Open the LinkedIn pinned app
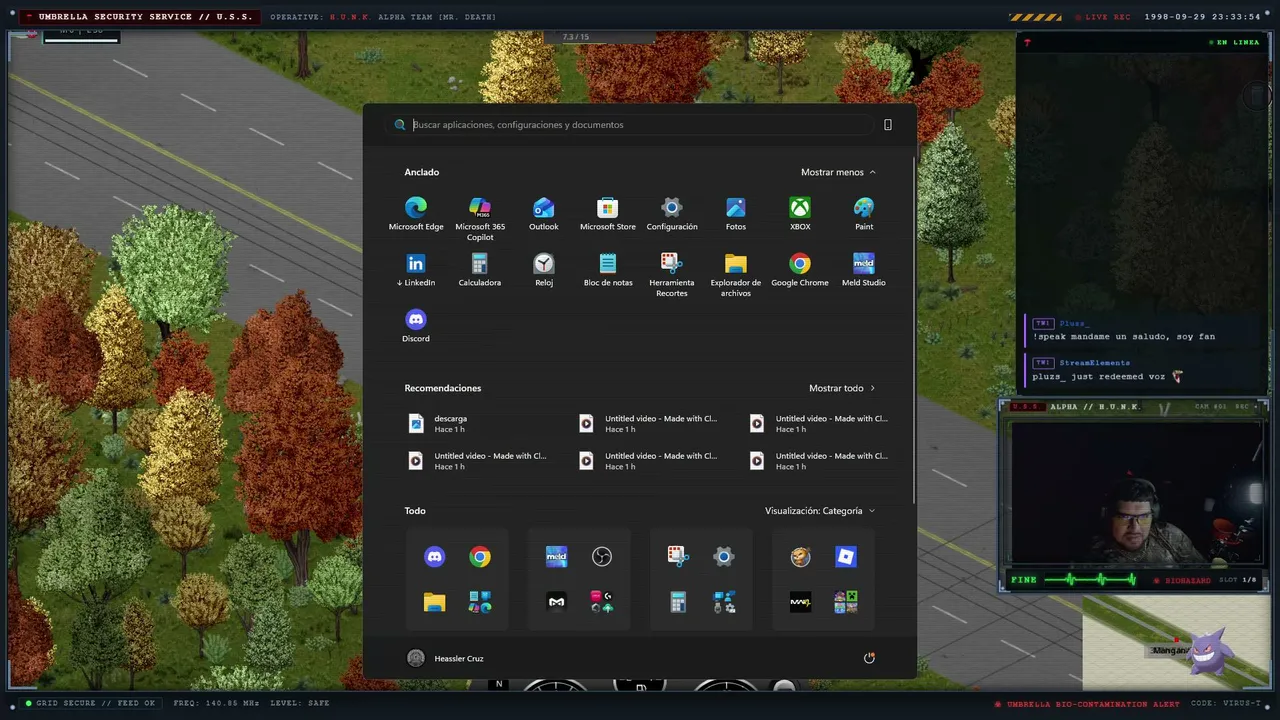Image resolution: width=1280 pixels, height=720 pixels. pyautogui.click(x=416, y=270)
